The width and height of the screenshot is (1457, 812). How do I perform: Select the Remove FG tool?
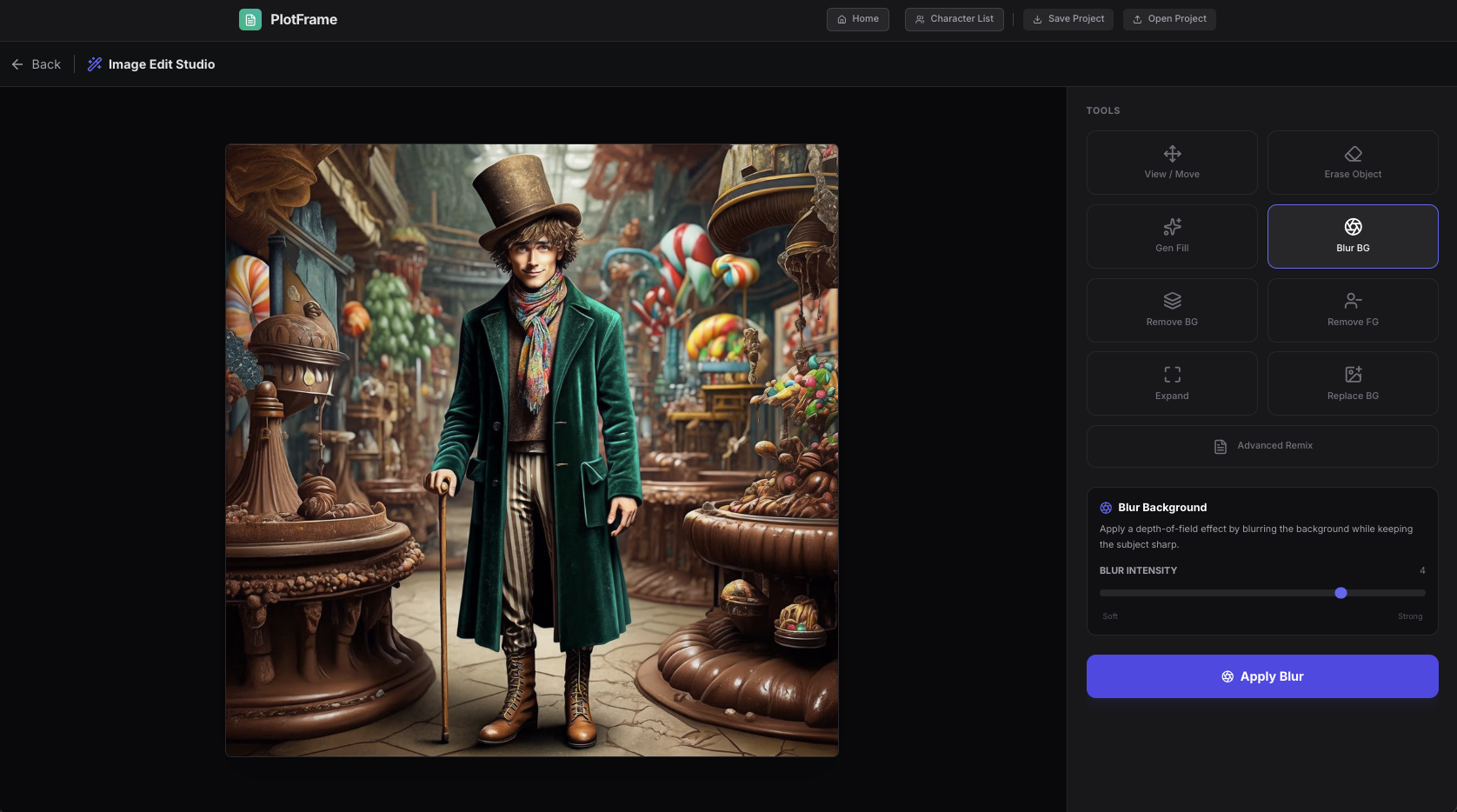click(1353, 310)
